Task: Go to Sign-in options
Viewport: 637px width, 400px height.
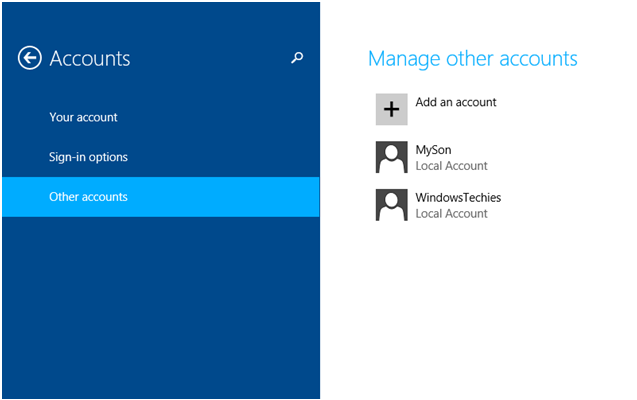Action: coord(88,157)
